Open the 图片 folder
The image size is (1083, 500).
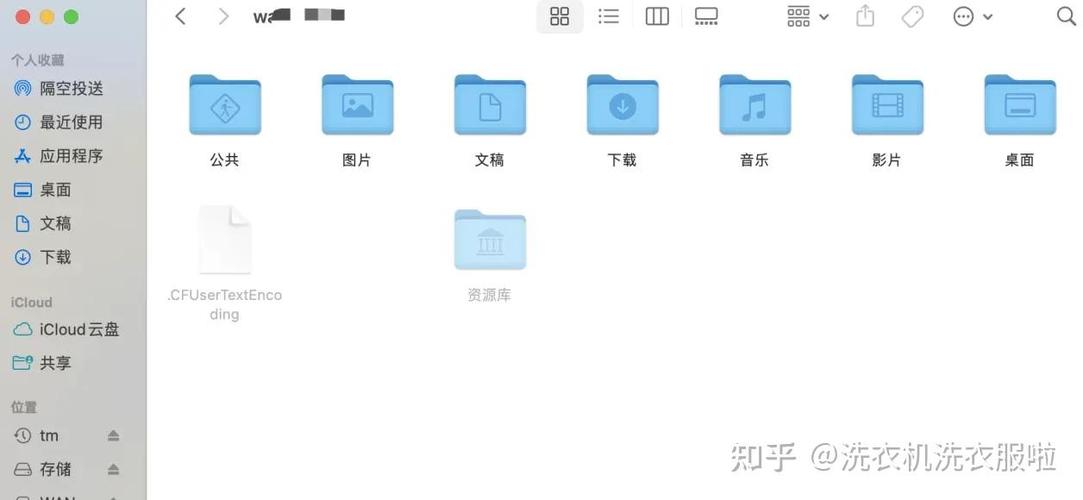(x=357, y=104)
